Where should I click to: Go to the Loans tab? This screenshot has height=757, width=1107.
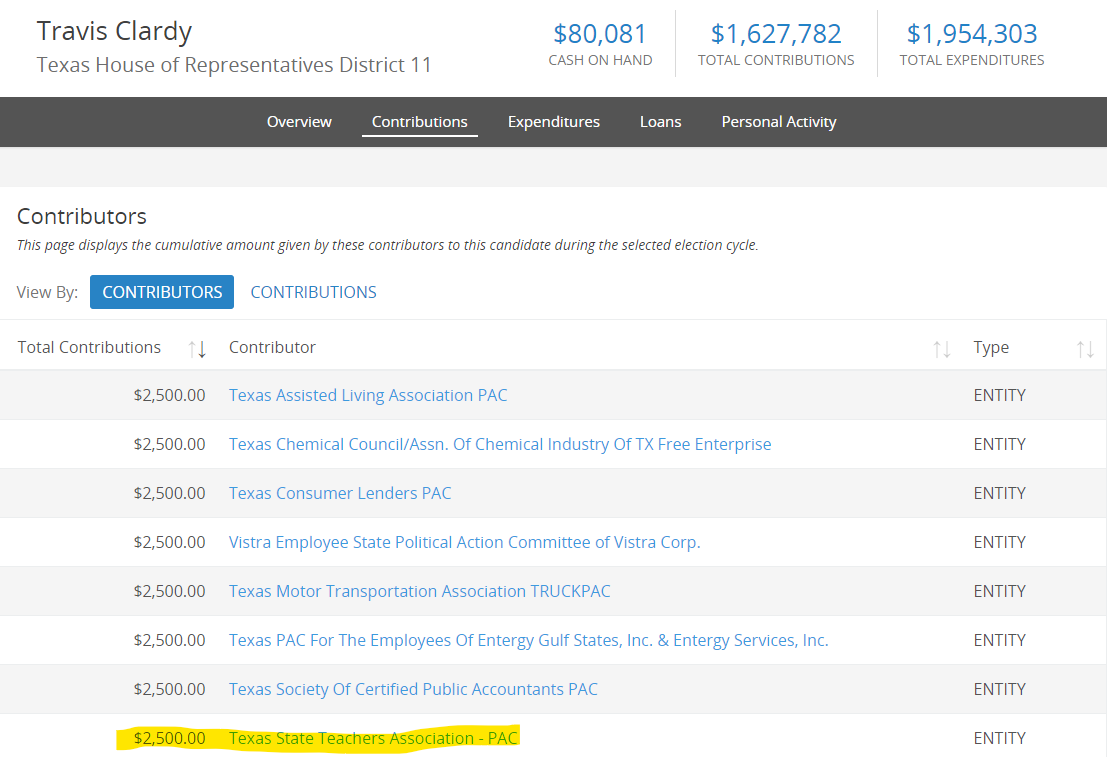[x=661, y=121]
